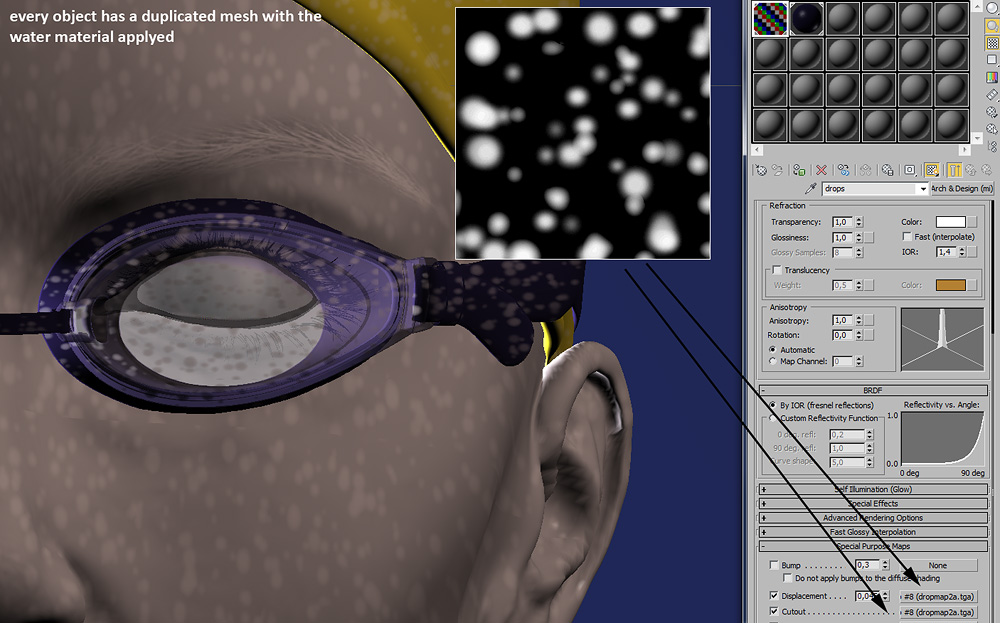This screenshot has width=1000, height=623.
Task: Open material editor Options icon
Action: [992, 112]
